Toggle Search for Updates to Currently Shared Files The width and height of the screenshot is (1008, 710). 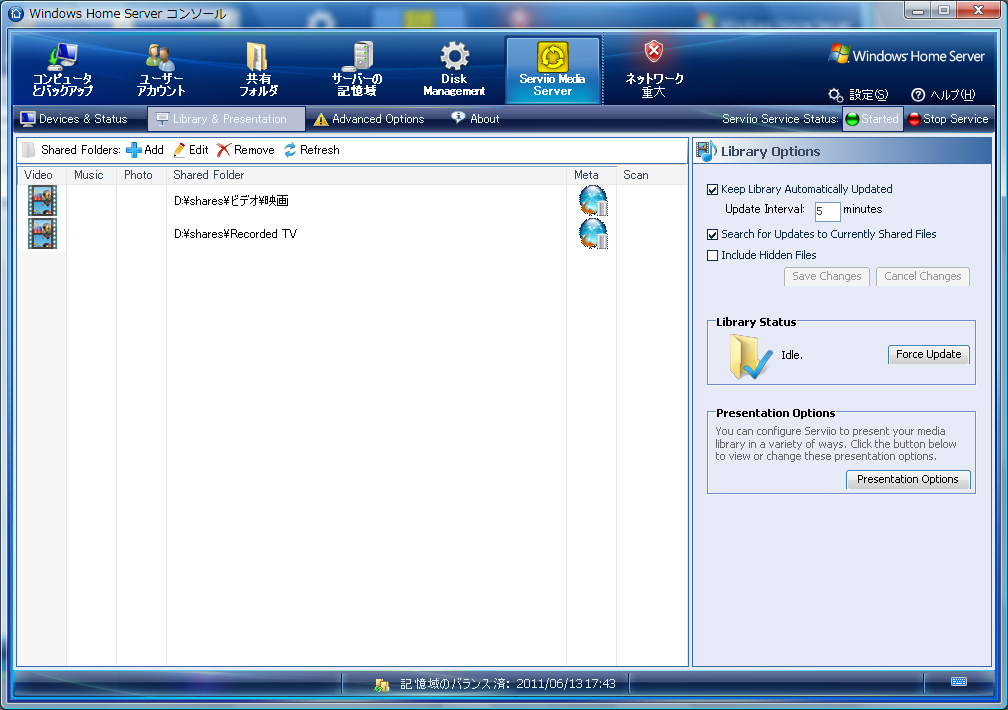tap(713, 234)
